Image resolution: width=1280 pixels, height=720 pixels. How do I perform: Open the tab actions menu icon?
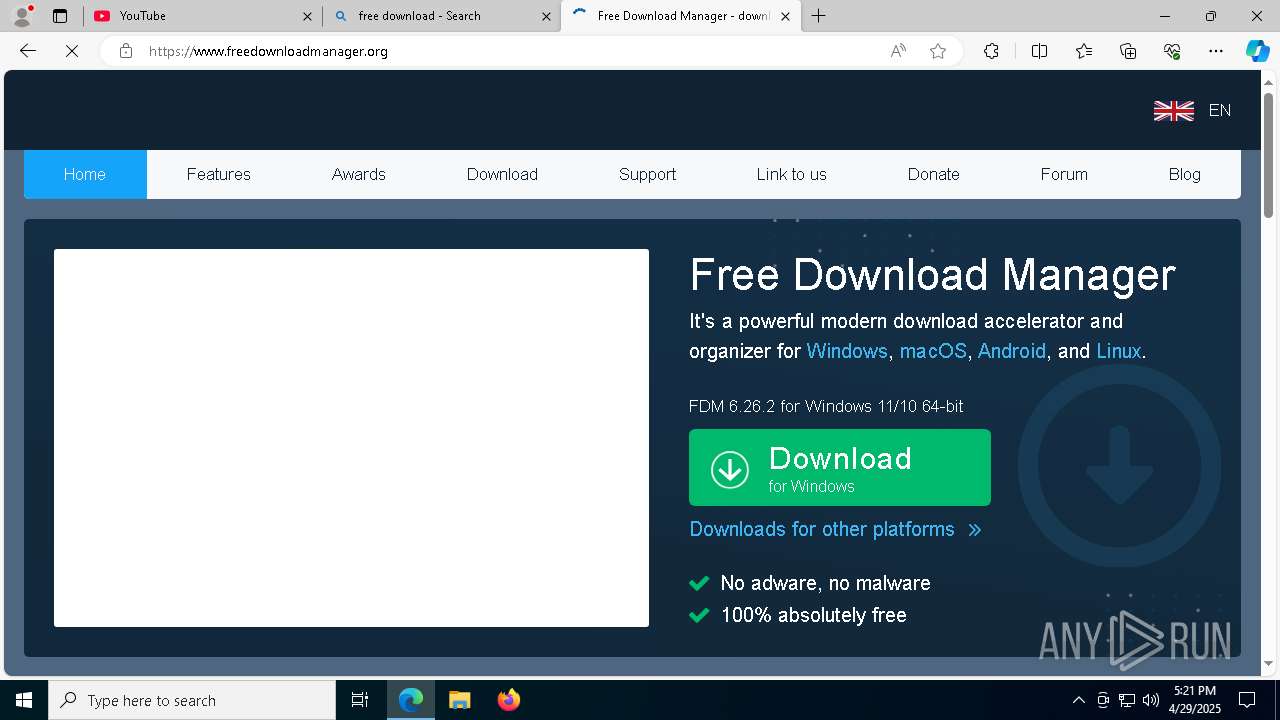click(60, 16)
